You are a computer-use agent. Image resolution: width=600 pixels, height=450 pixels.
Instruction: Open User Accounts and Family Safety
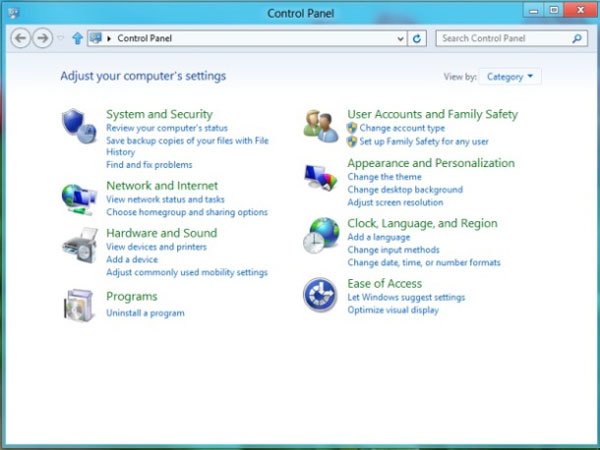tap(432, 114)
